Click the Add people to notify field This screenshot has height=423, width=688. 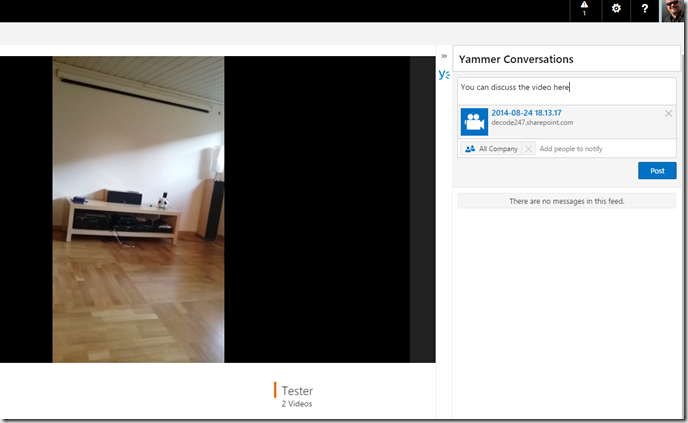tap(606, 149)
